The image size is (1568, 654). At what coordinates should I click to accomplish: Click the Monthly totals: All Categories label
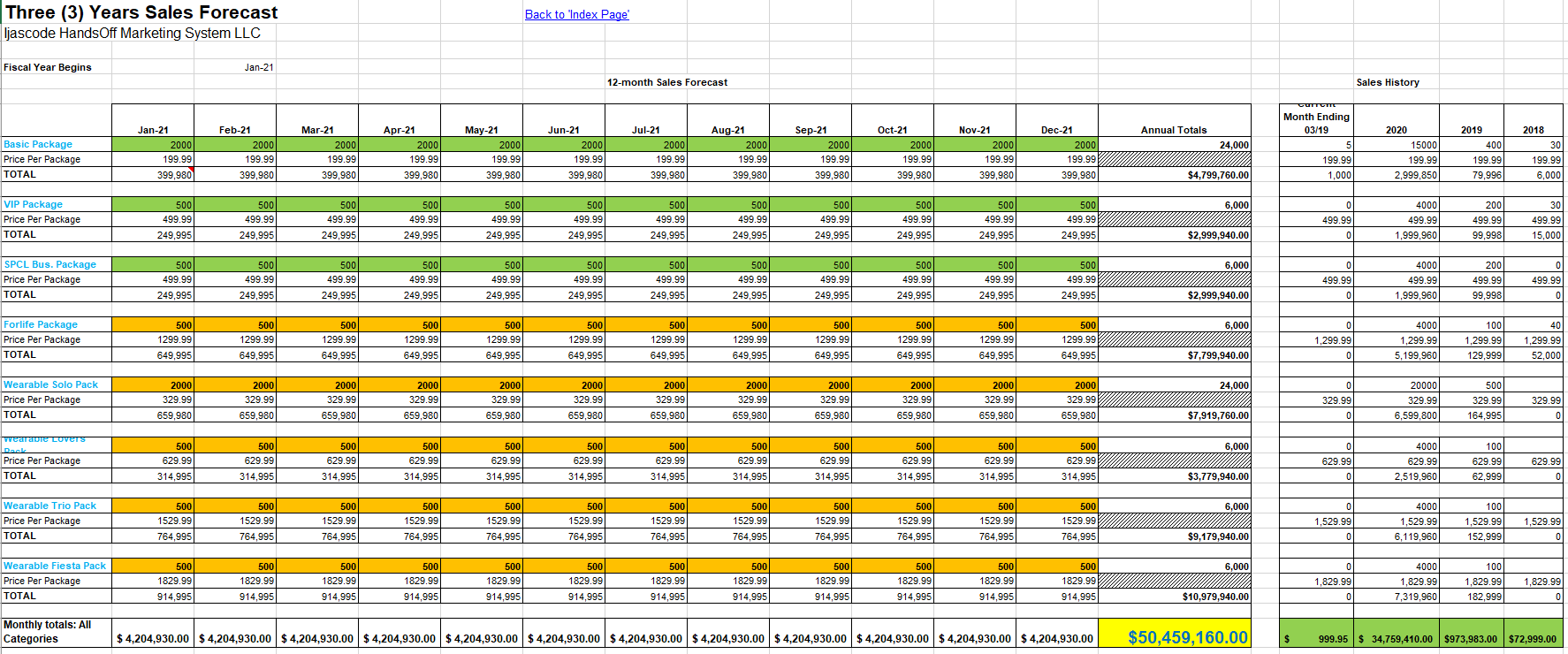[48, 632]
